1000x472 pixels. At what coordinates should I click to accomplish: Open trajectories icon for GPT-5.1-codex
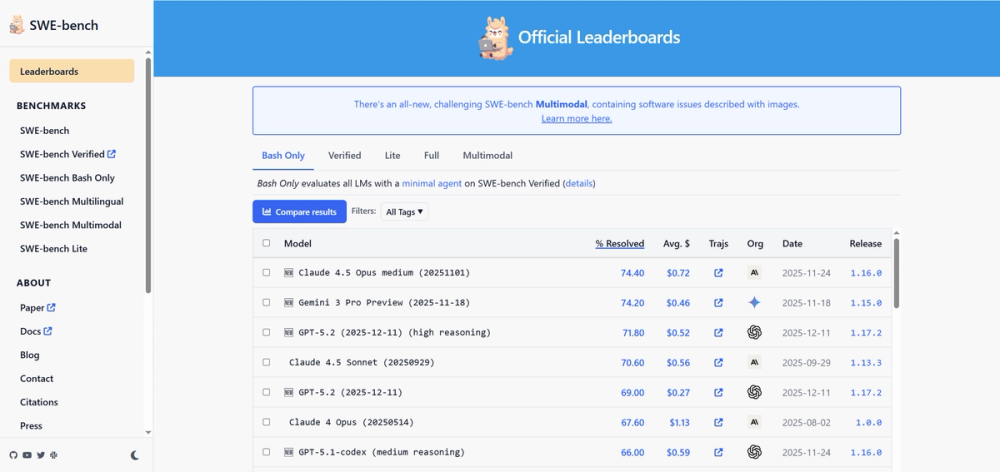pyautogui.click(x=718, y=452)
